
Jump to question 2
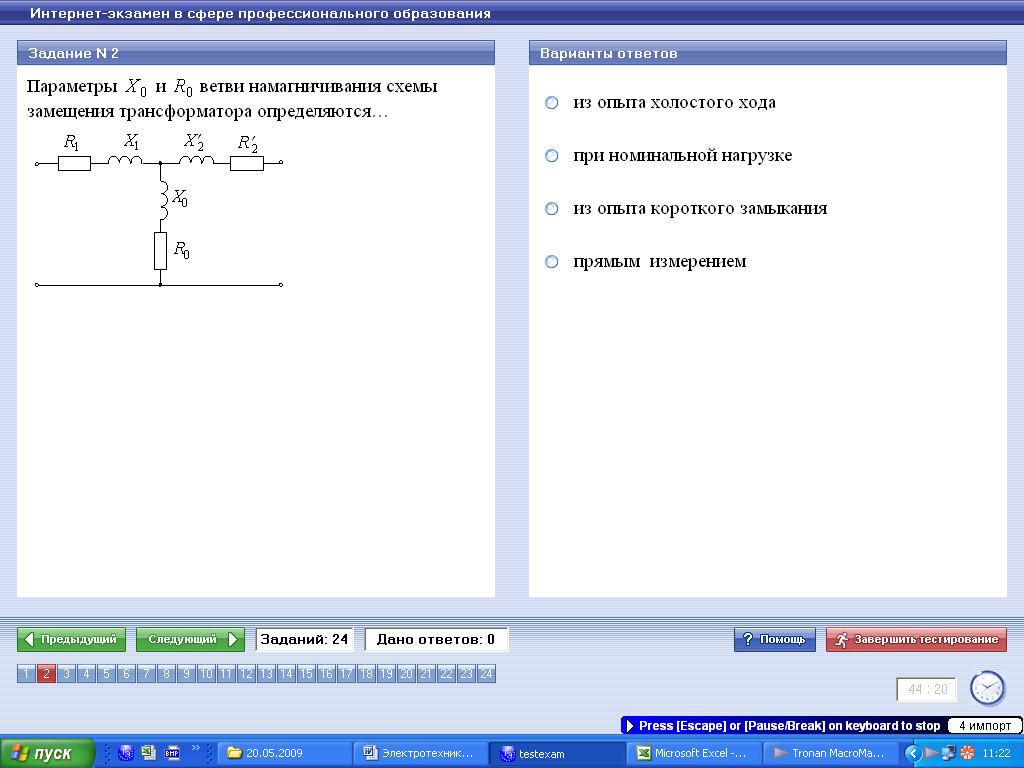pos(46,673)
